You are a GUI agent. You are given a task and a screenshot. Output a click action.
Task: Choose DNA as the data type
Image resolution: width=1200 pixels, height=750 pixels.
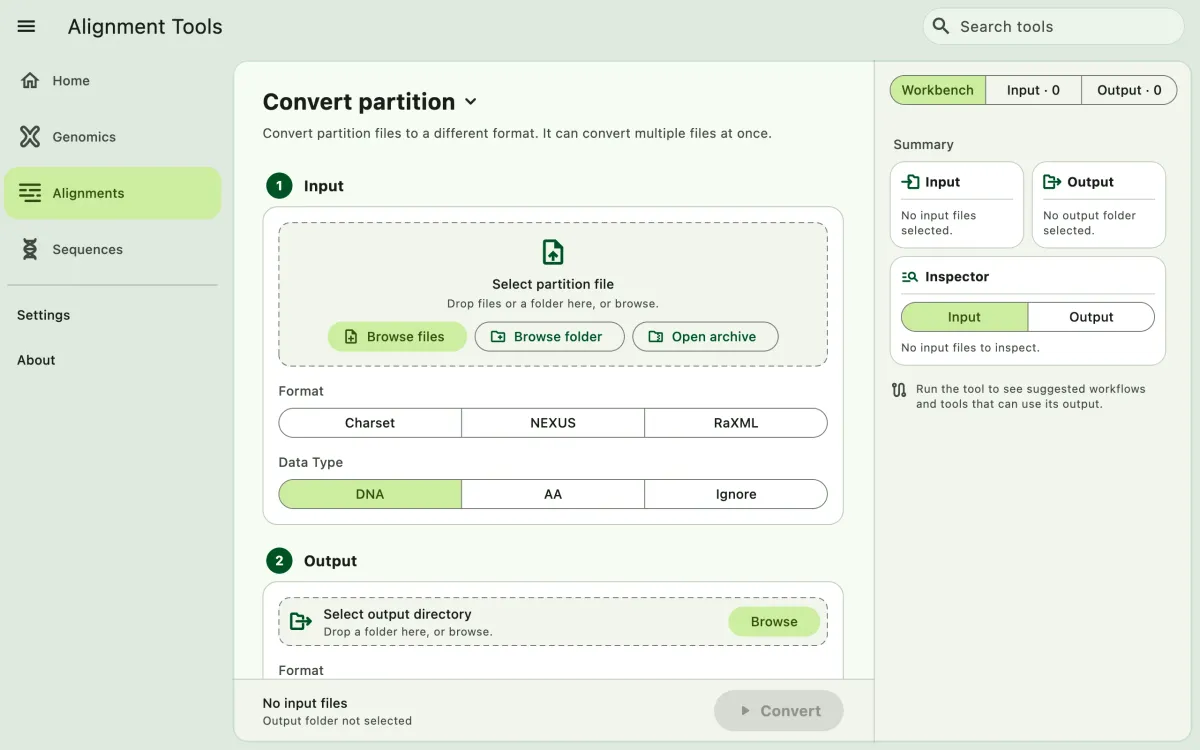[370, 494]
